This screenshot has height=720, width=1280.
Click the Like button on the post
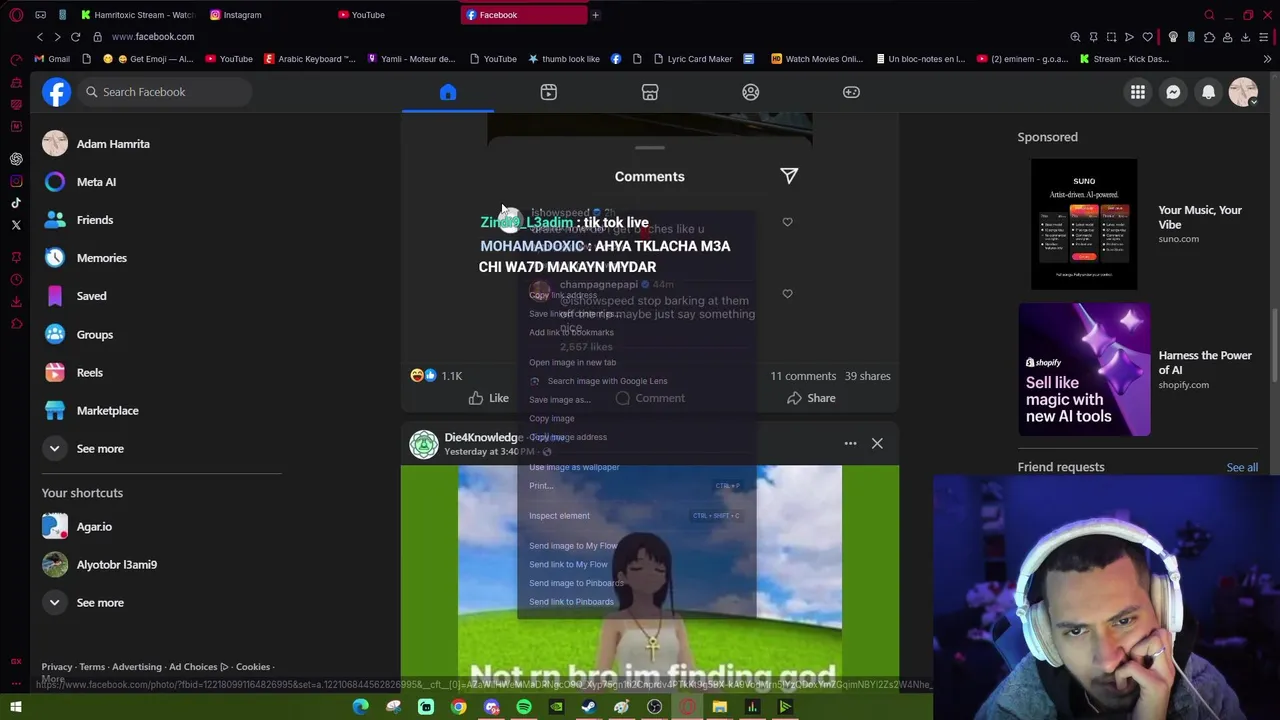(x=488, y=398)
